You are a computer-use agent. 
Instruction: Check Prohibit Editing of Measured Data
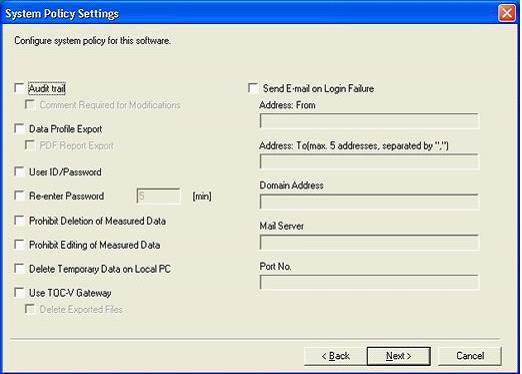20,245
